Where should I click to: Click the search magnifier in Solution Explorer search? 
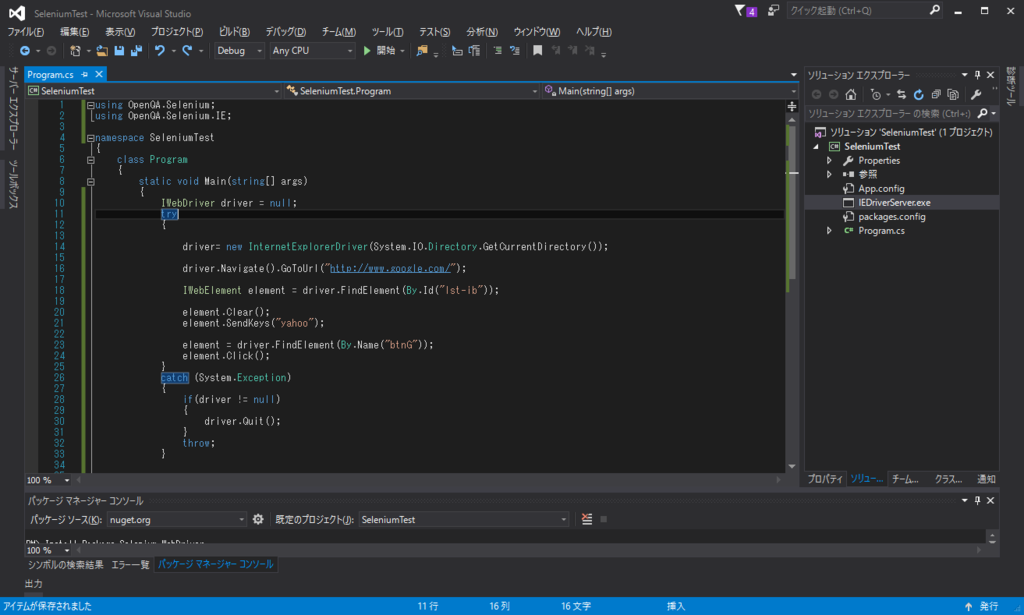(x=982, y=113)
